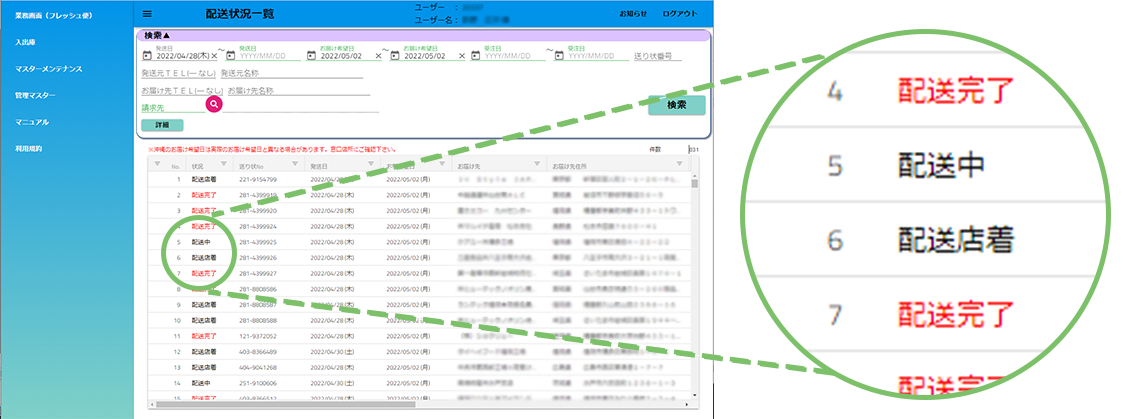Clear the 2022/04/28(木) 発送日 value
Image resolution: width=1123 pixels, height=419 pixels.
point(213,56)
